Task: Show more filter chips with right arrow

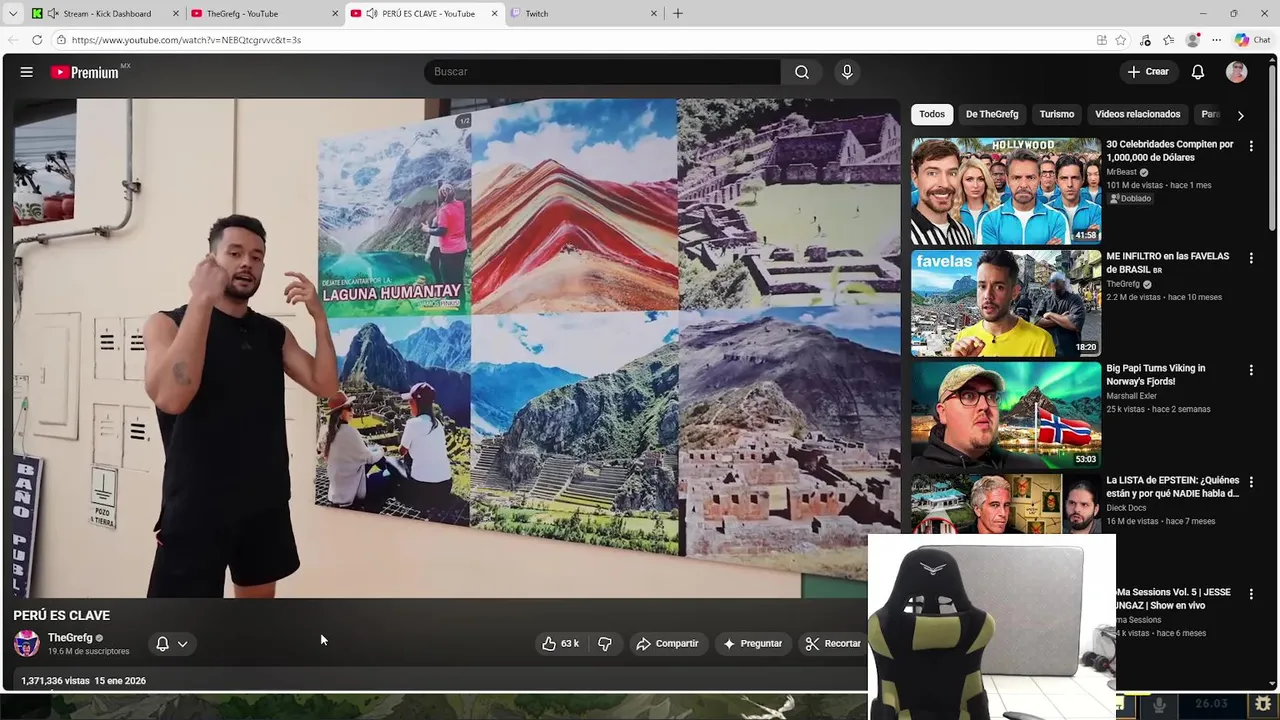Action: coord(1240,115)
